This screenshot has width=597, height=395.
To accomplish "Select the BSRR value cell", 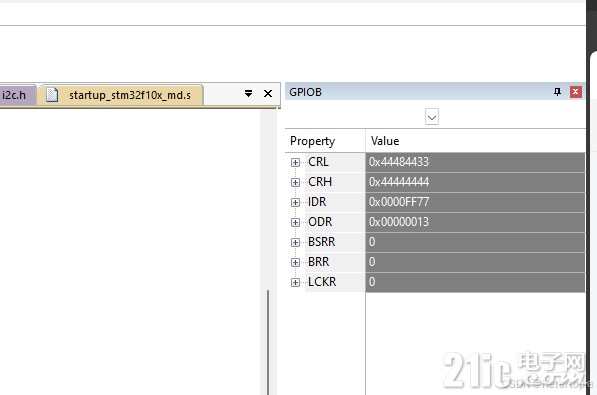I will coord(475,242).
